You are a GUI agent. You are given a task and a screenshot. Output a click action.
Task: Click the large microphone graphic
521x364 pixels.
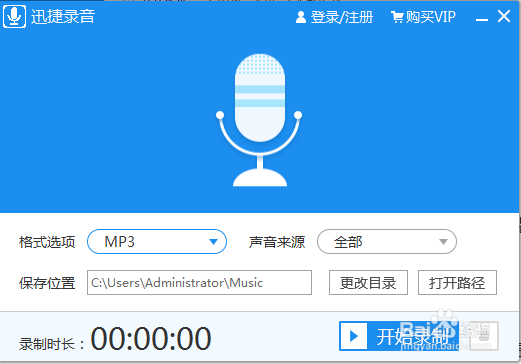point(259,120)
